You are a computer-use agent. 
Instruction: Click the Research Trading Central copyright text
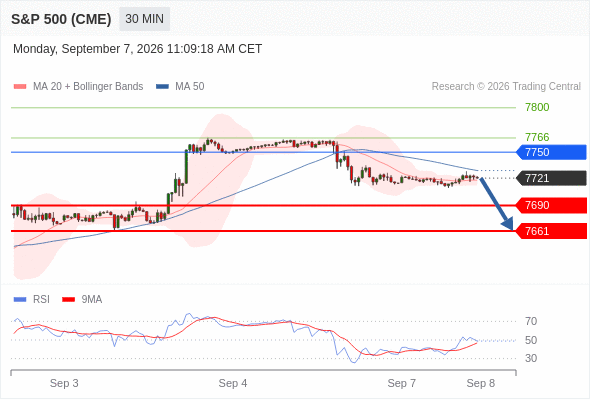(506, 87)
